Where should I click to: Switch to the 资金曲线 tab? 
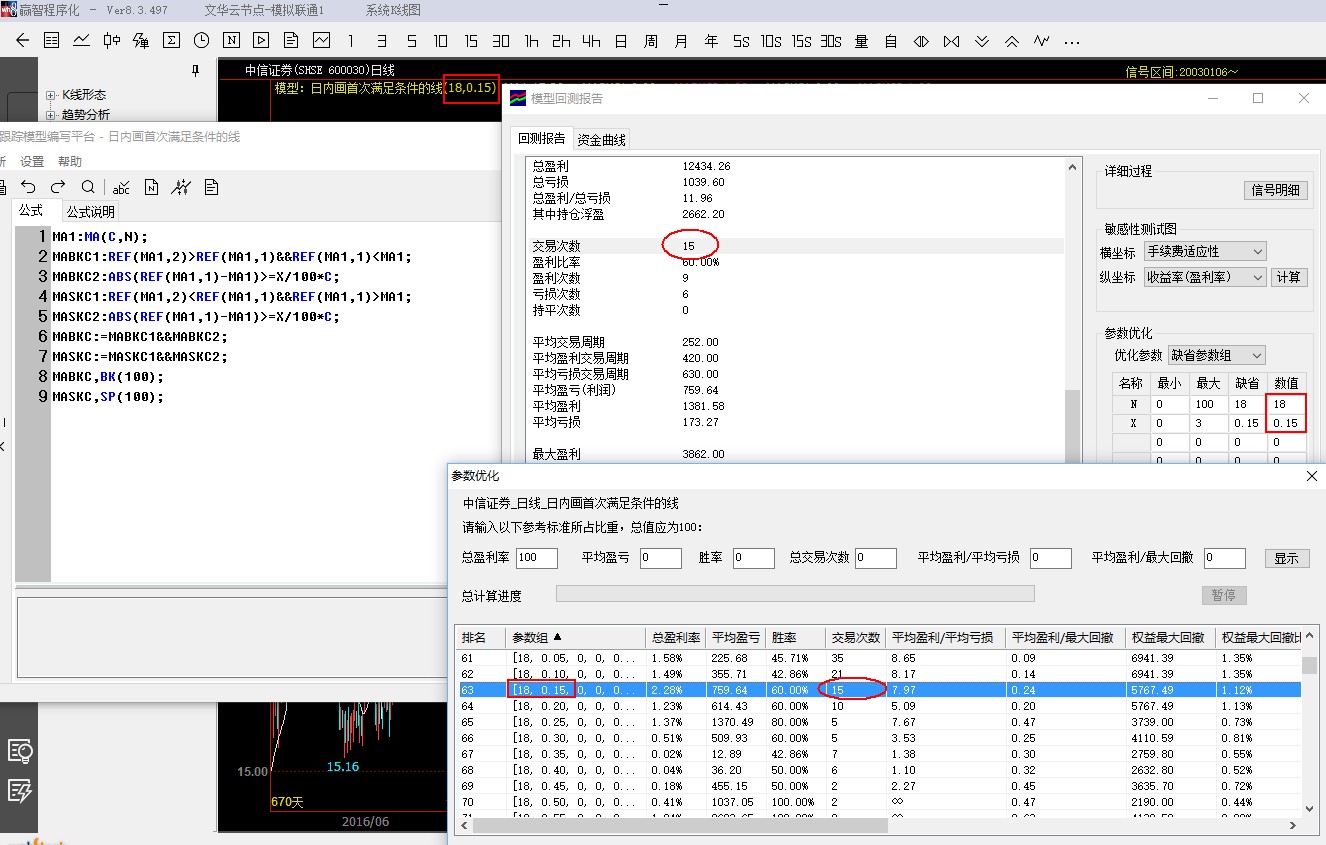tap(601, 140)
